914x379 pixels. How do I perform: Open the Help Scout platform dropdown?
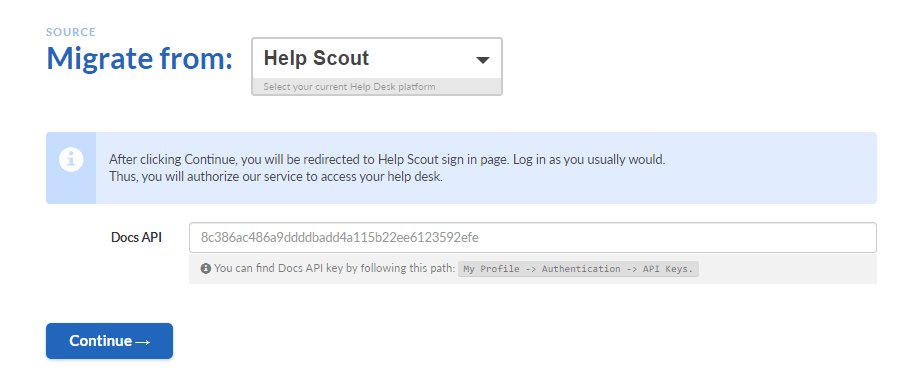[x=377, y=58]
